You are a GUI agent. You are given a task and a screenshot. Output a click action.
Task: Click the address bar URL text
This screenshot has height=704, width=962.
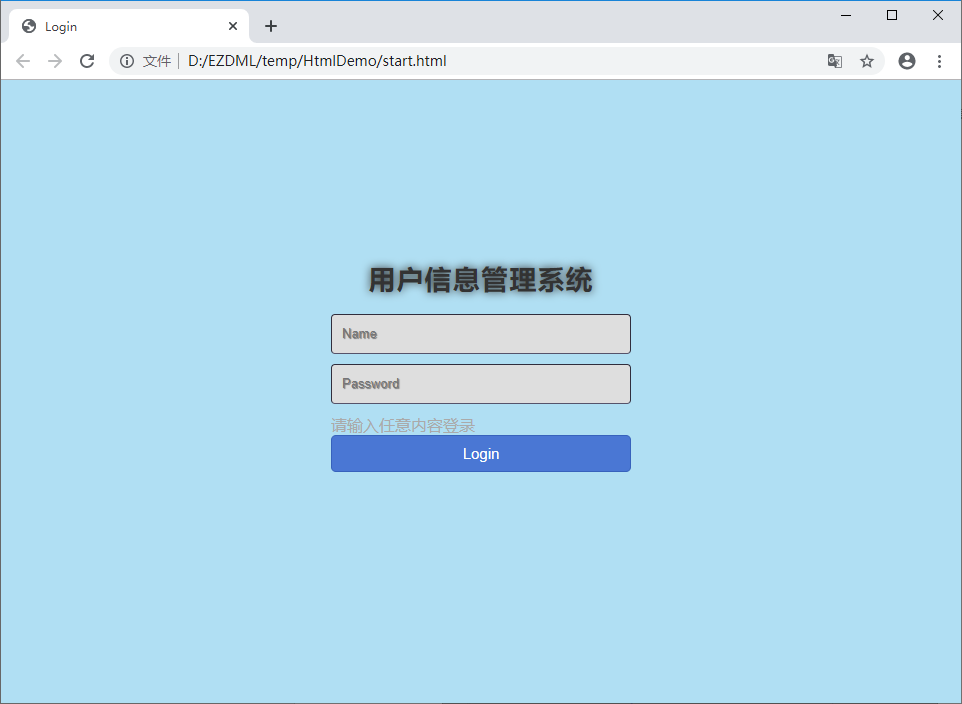pyautogui.click(x=317, y=61)
